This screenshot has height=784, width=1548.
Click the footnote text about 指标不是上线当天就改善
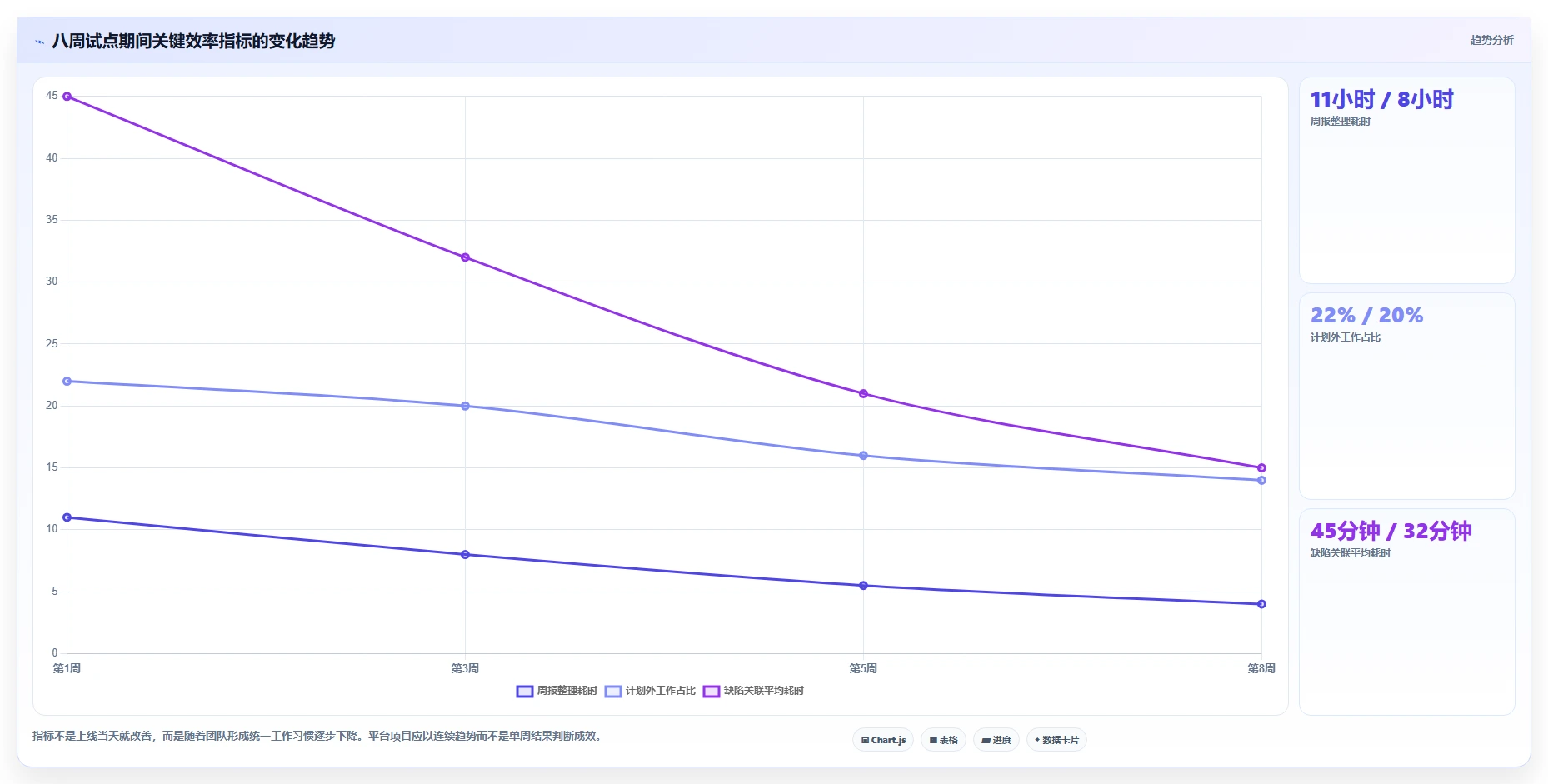click(x=318, y=736)
